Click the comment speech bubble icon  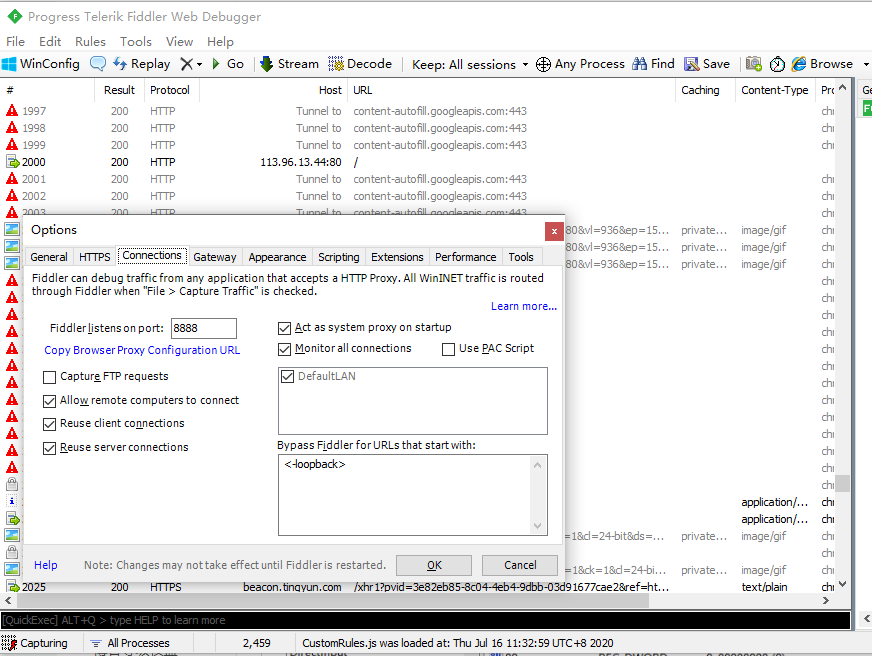(x=98, y=64)
